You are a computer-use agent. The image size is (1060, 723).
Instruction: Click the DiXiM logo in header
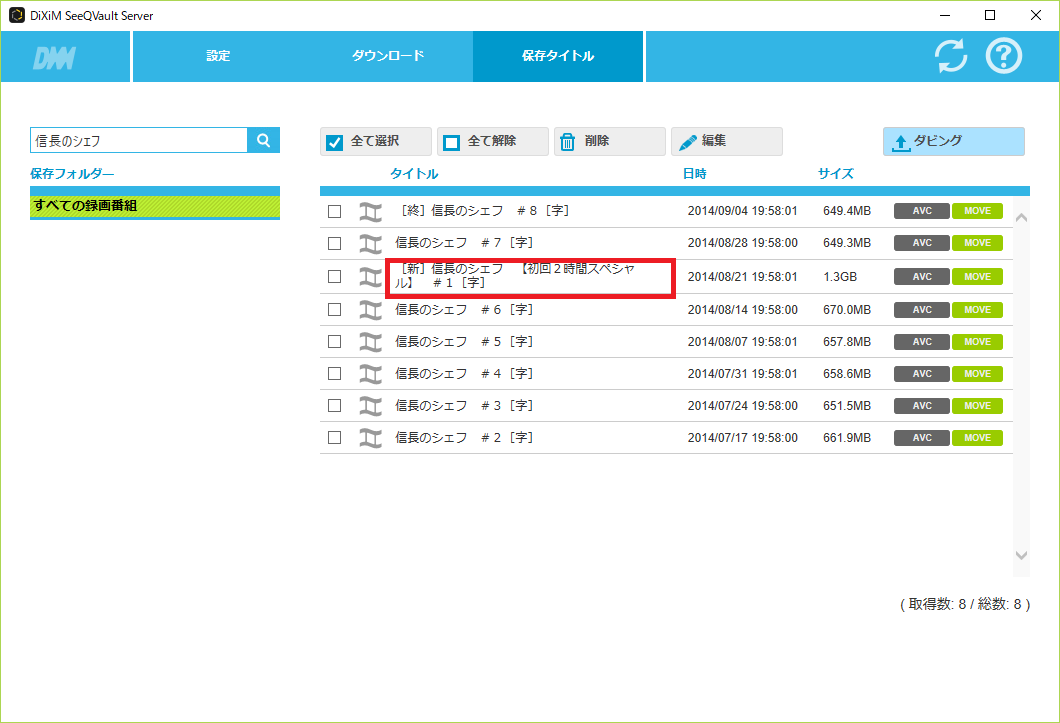point(53,58)
